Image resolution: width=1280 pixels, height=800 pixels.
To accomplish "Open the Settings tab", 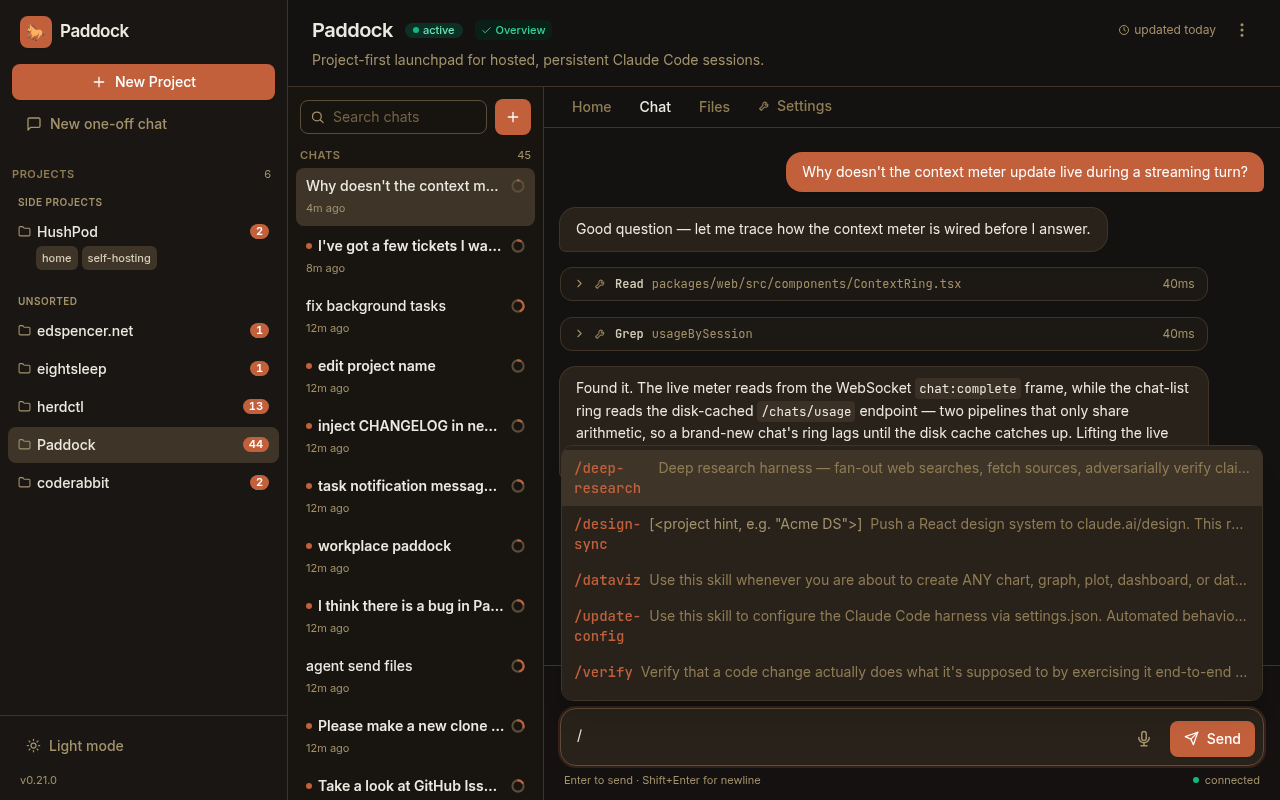I will tap(795, 106).
